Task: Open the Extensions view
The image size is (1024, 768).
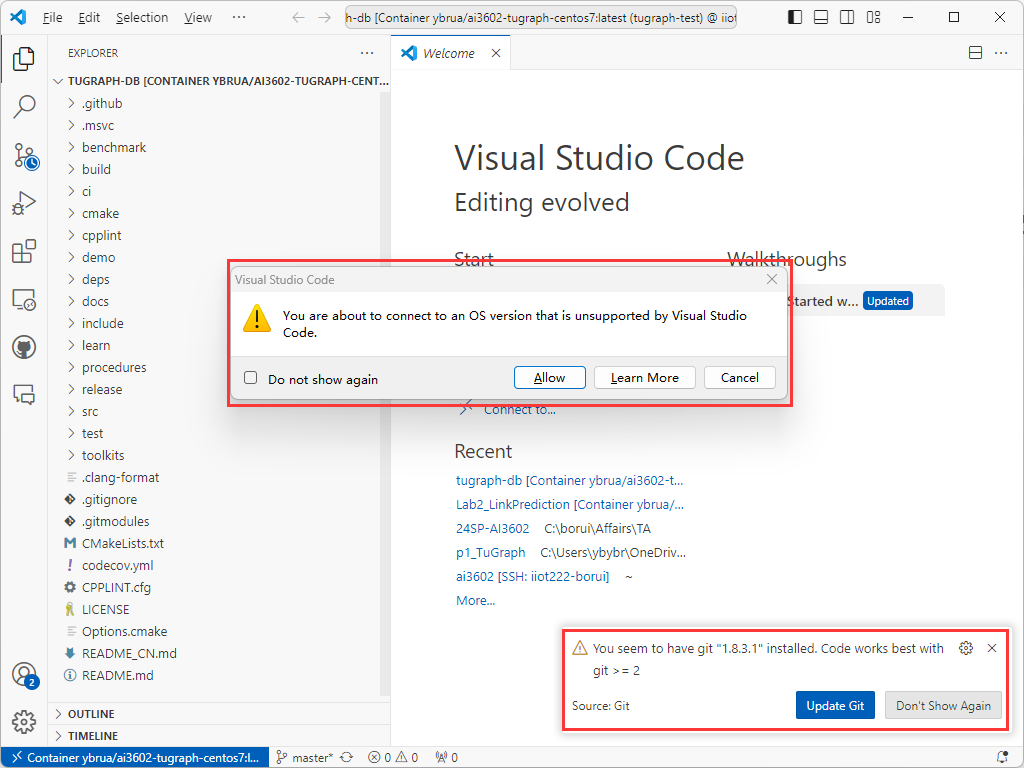Action: coord(24,251)
